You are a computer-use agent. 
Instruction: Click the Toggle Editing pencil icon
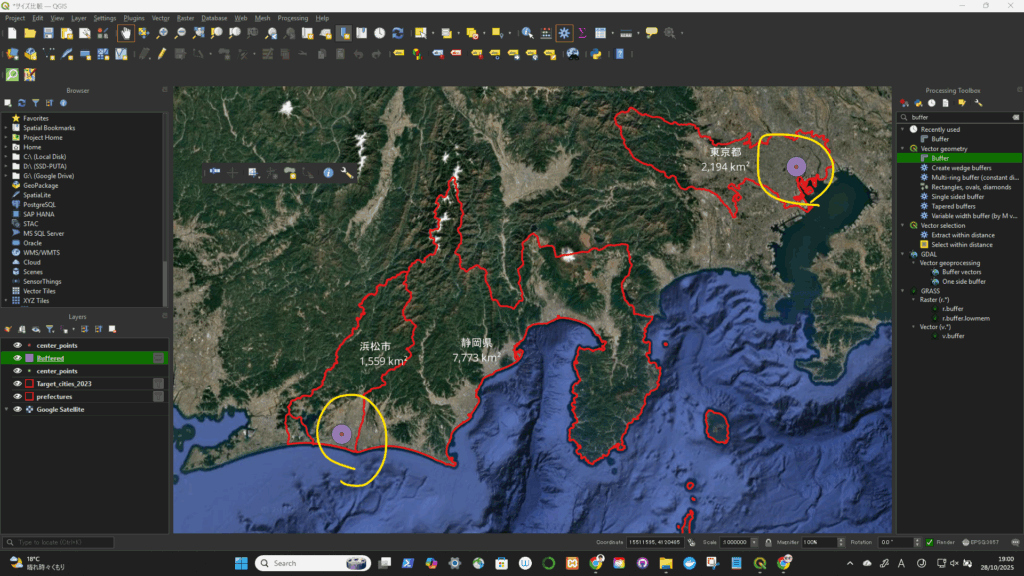coord(160,54)
